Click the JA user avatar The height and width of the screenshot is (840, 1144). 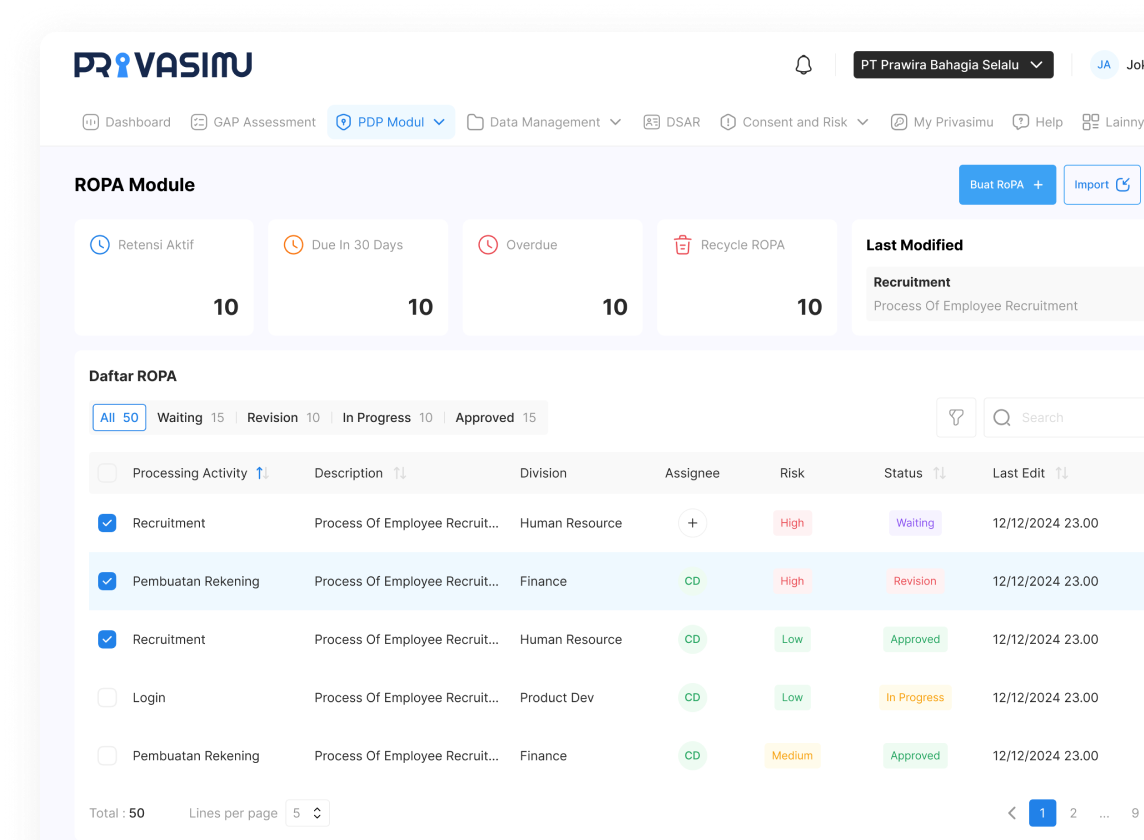point(1104,65)
